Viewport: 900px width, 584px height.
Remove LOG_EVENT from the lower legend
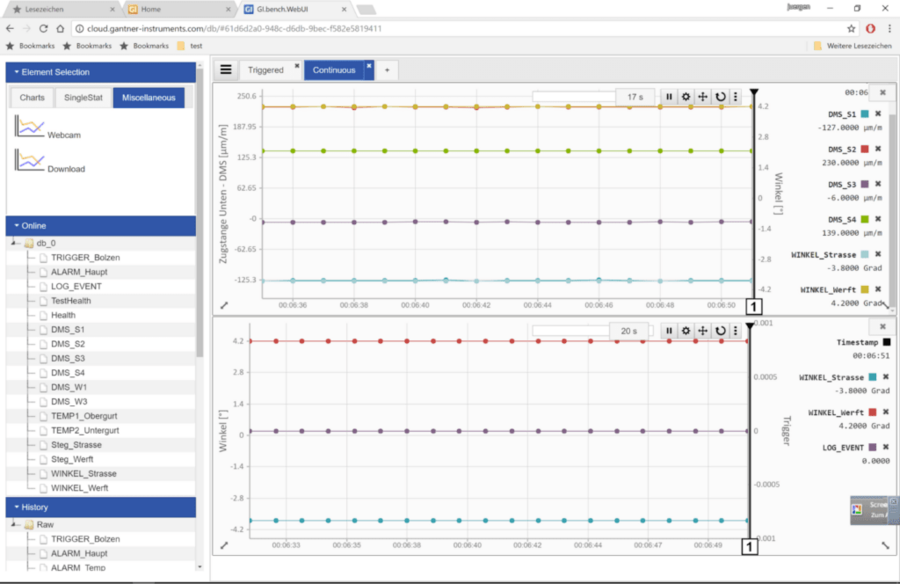886,447
